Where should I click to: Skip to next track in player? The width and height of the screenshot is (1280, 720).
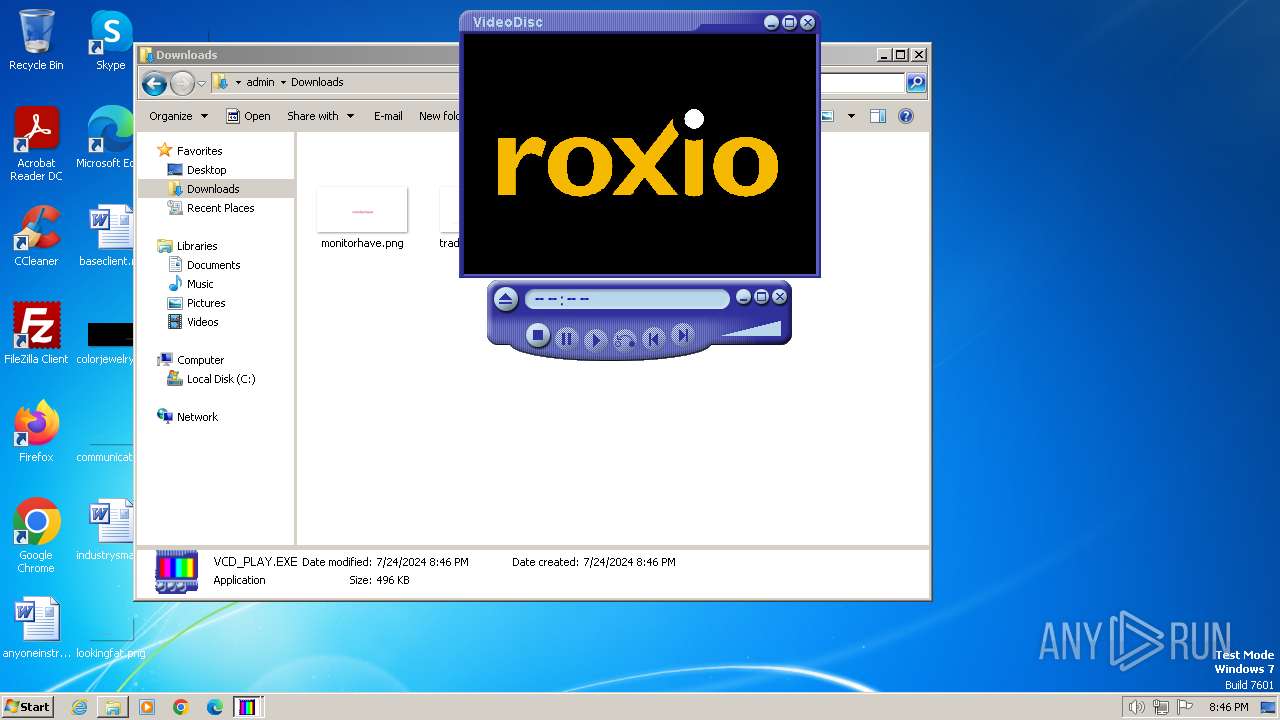click(682, 336)
